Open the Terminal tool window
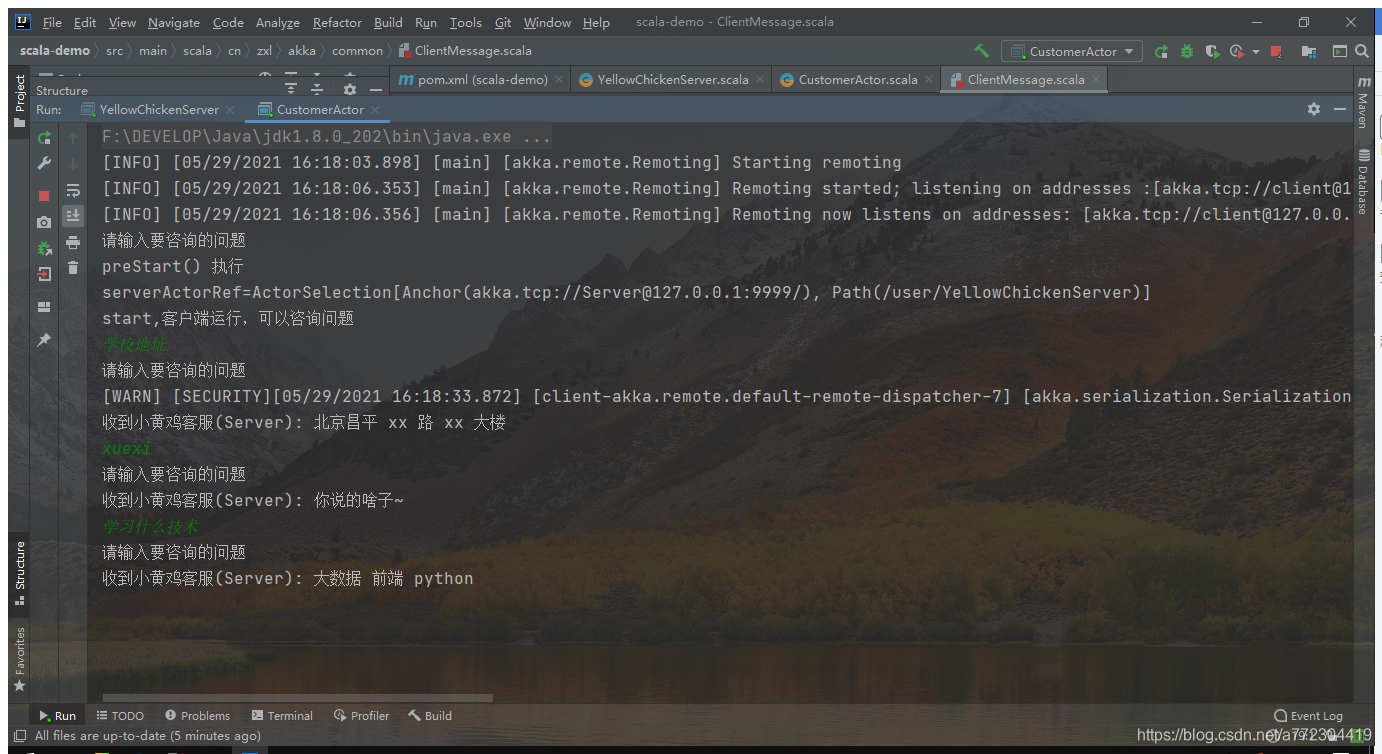This screenshot has width=1382, height=754. [x=282, y=715]
